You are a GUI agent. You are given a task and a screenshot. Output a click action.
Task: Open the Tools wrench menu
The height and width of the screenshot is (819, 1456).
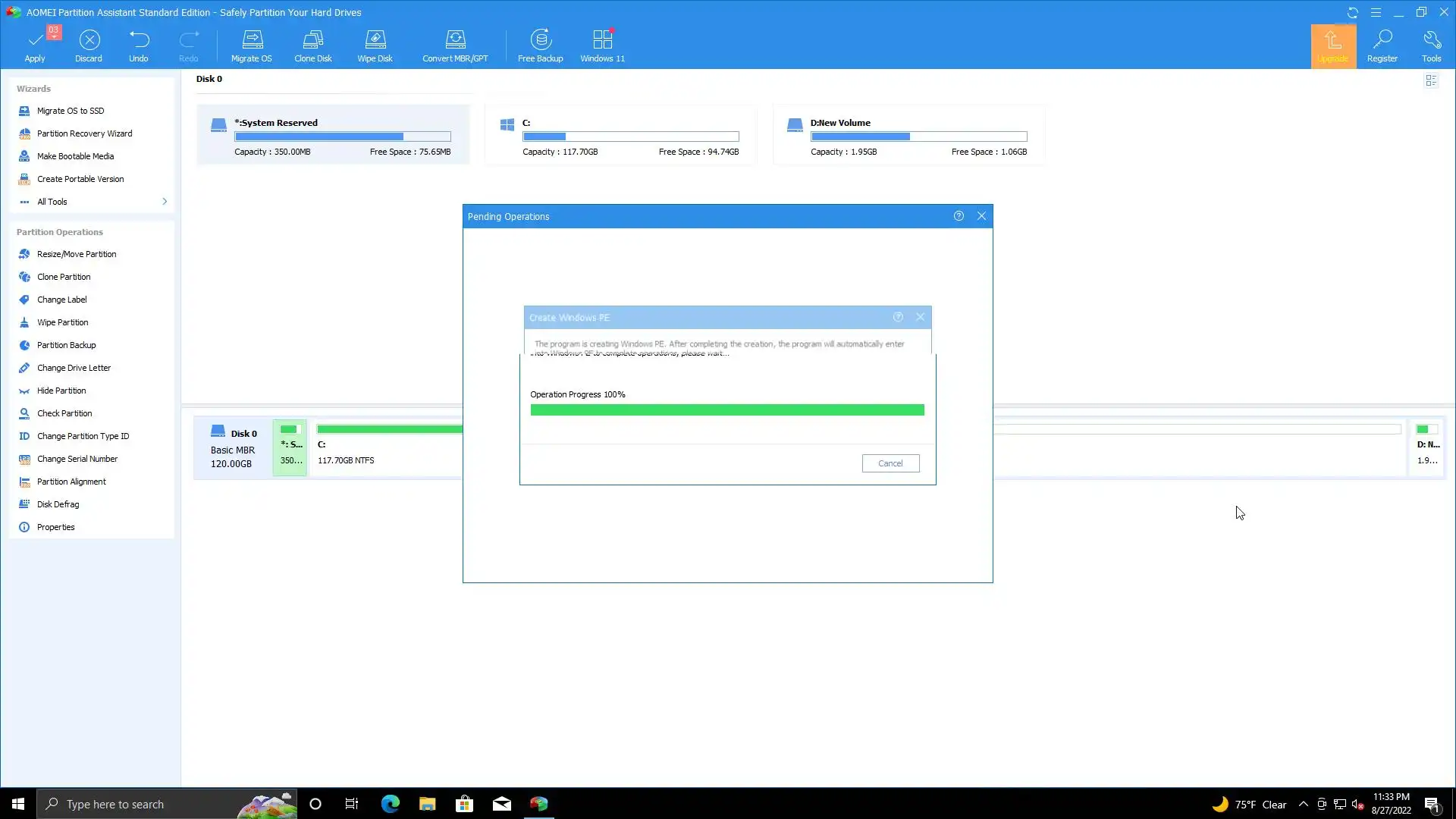(x=1431, y=45)
